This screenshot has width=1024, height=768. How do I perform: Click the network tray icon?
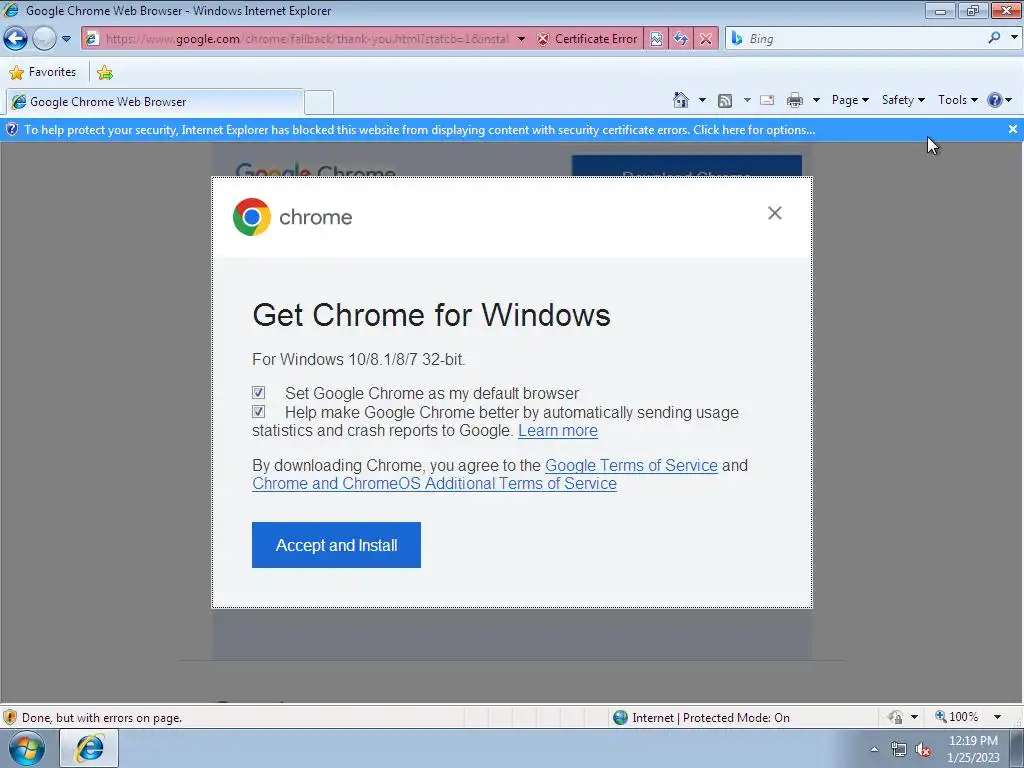tap(899, 750)
